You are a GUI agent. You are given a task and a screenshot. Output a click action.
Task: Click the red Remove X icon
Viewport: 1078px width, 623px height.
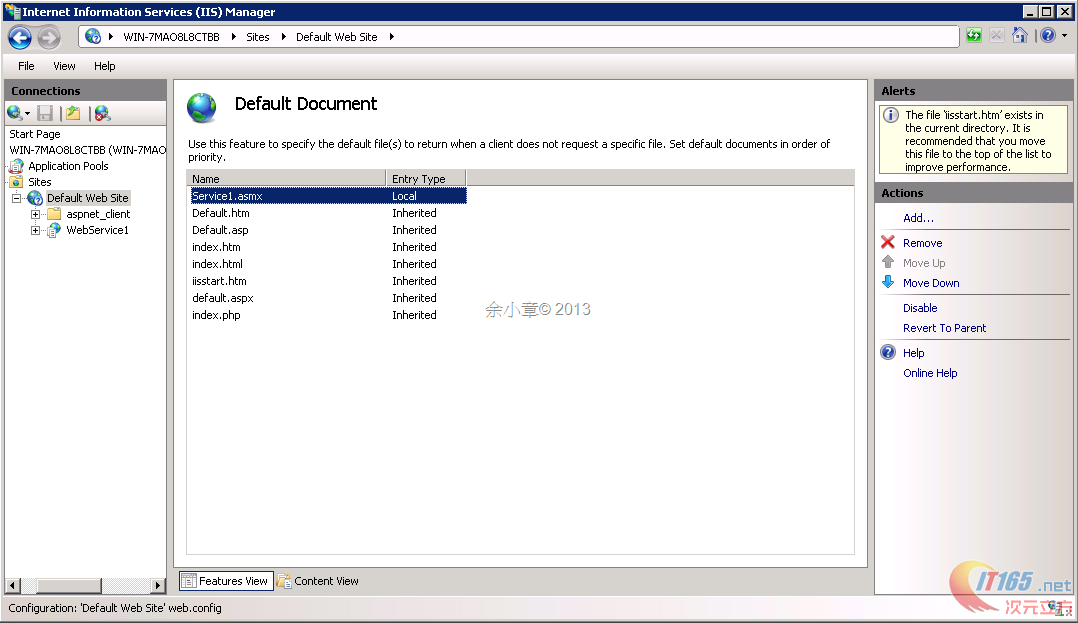(x=888, y=242)
